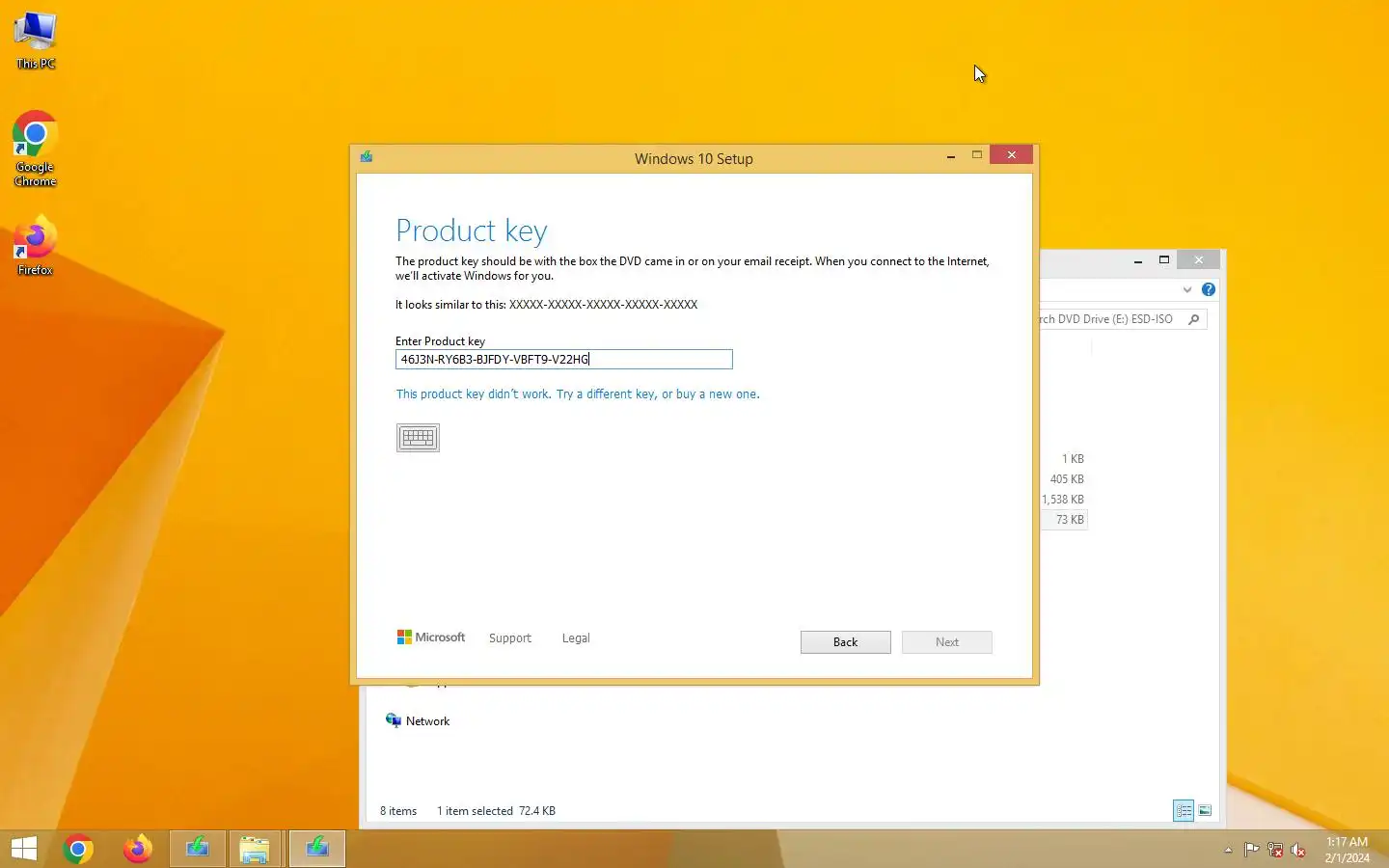
Task: Open Explorer help question mark icon
Action: (x=1209, y=289)
